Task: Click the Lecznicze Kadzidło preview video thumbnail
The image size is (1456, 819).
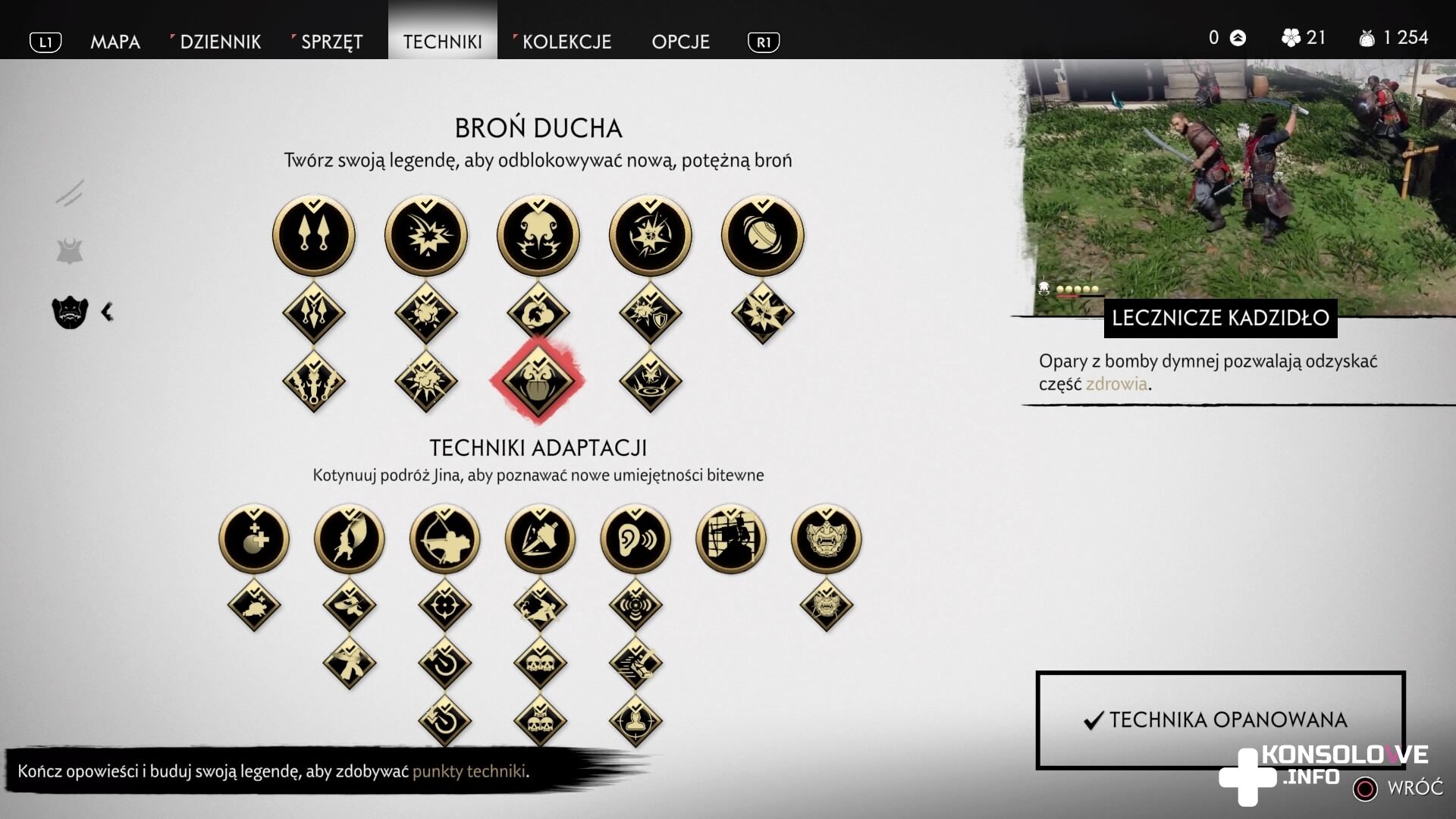Action: [x=1239, y=187]
